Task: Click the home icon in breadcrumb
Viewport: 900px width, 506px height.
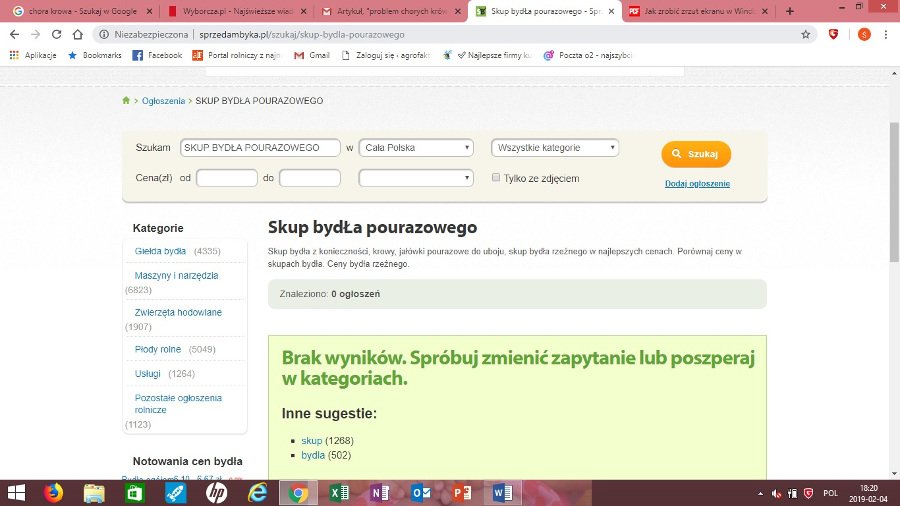Action: 126,101
